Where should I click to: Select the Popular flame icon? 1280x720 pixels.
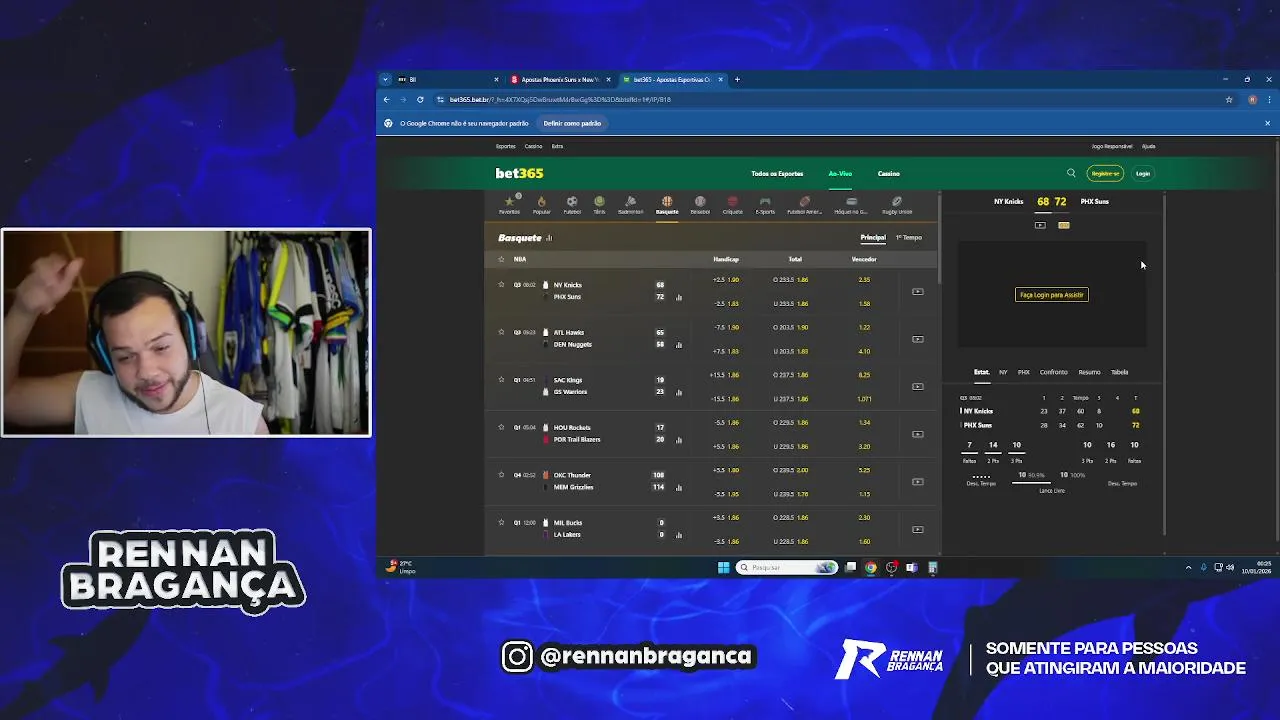point(541,203)
